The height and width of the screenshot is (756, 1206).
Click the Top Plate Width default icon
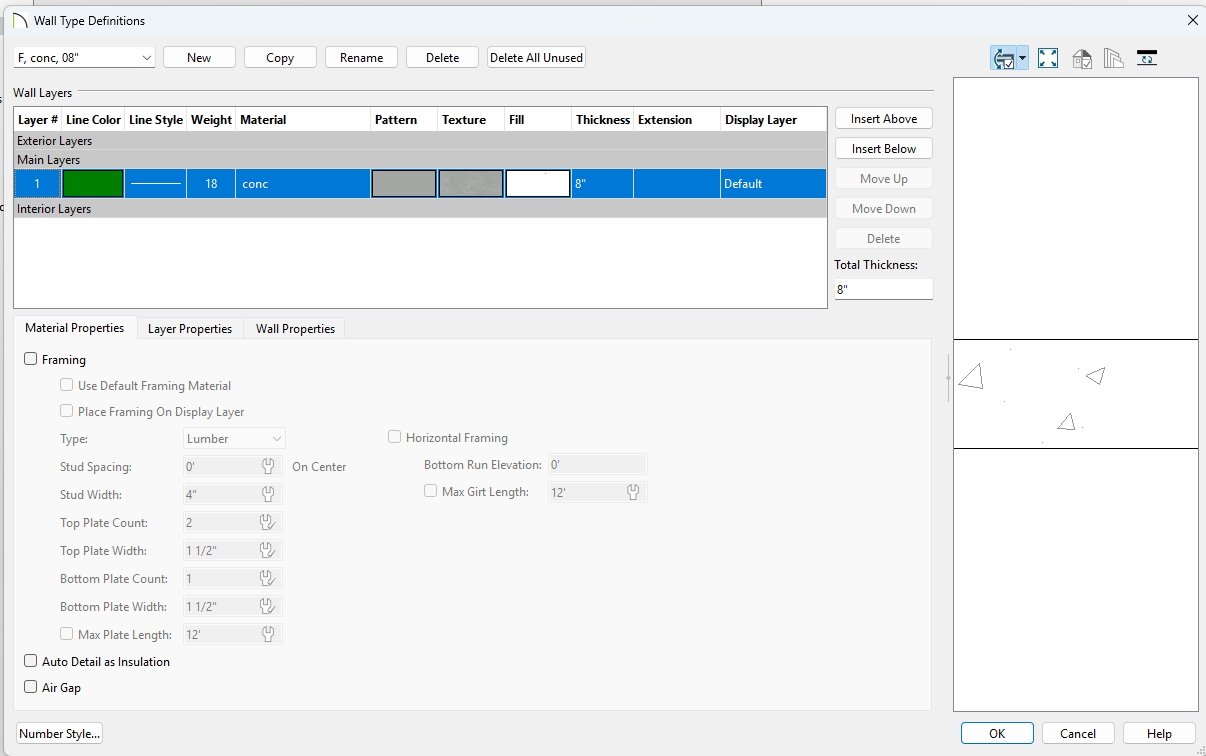tap(268, 550)
